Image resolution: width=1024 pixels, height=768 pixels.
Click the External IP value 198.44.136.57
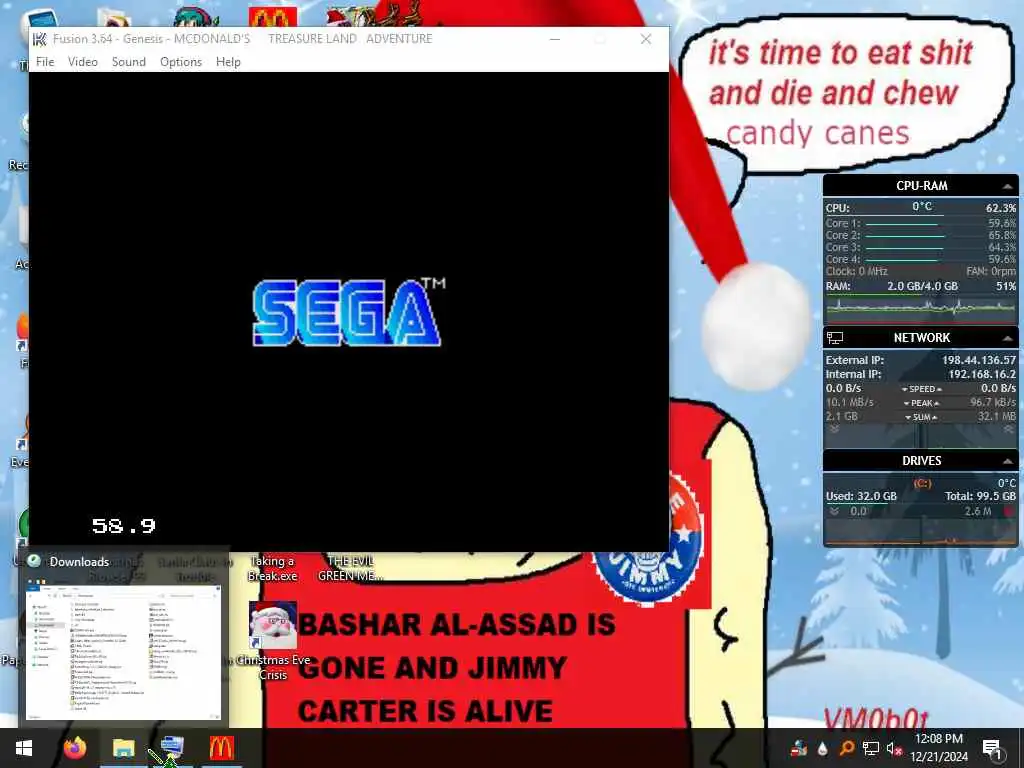(x=978, y=360)
